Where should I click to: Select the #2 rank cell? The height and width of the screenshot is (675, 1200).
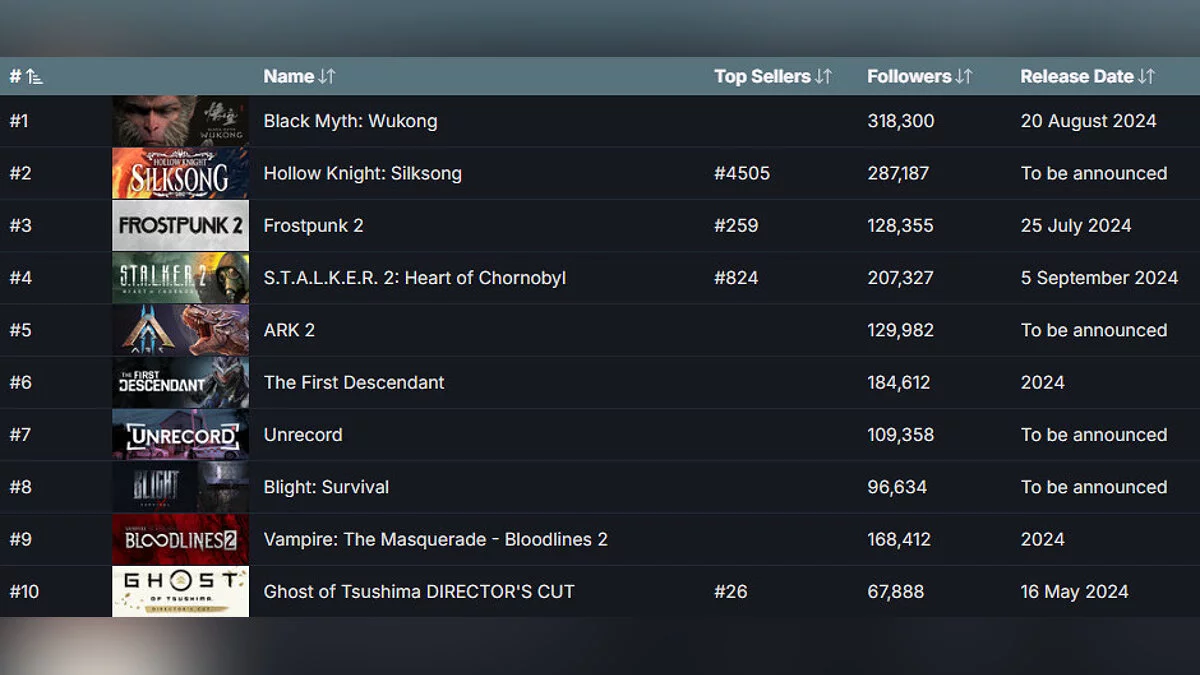click(x=20, y=173)
